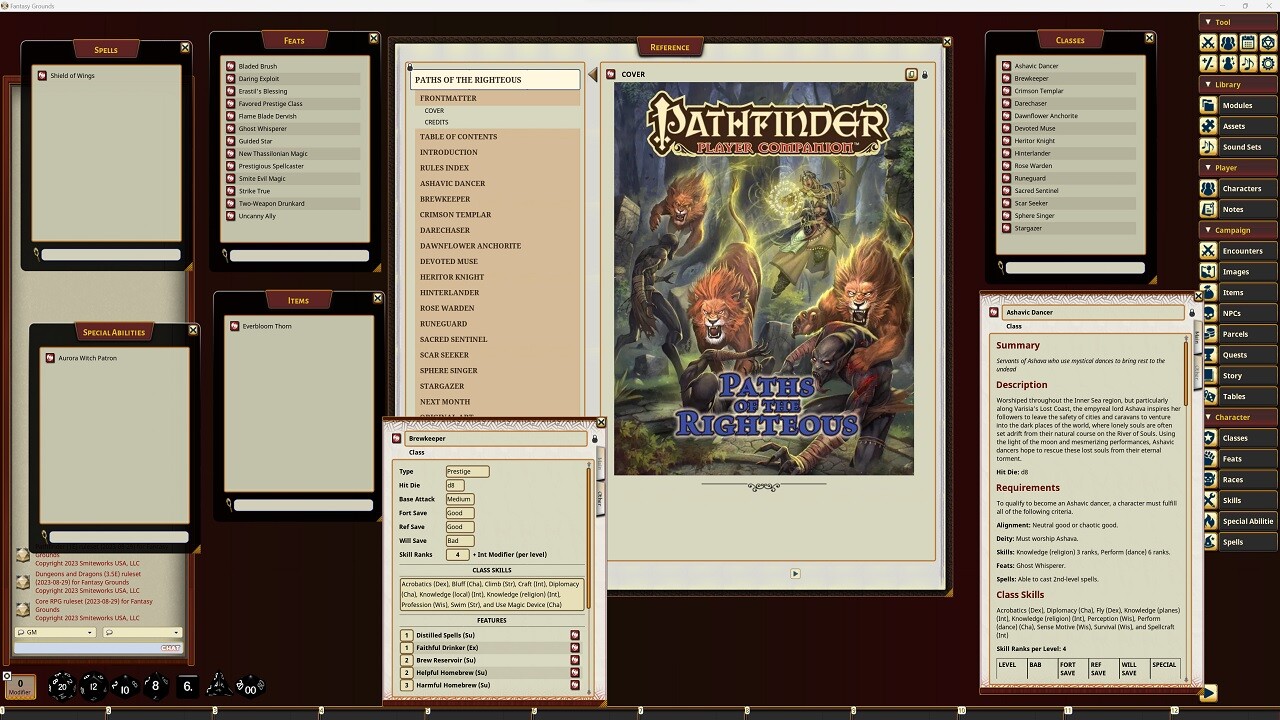Open the Modifiers plus/minus tool
The height and width of the screenshot is (720, 1280).
pyautogui.click(x=1210, y=64)
